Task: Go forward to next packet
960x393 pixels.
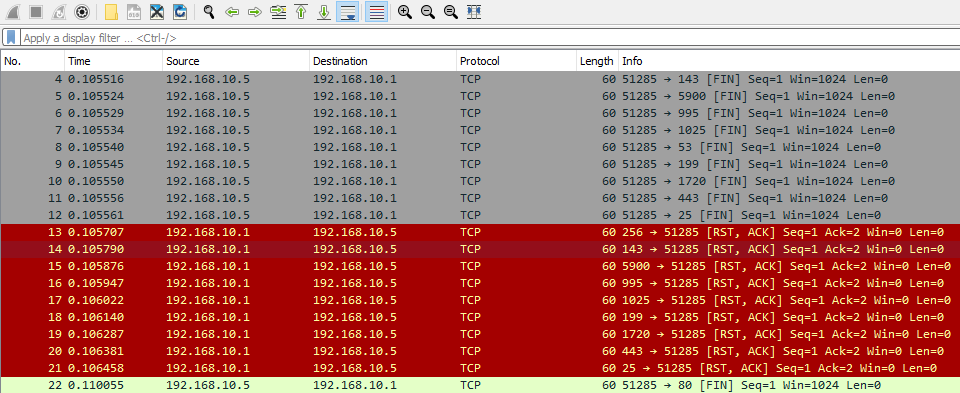Action: (x=255, y=12)
